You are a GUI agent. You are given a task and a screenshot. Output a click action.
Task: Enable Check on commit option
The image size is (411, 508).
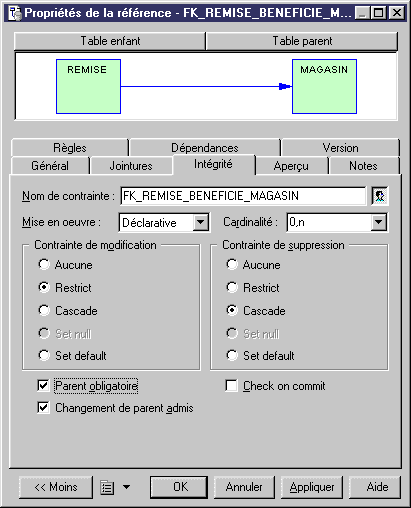click(x=231, y=386)
